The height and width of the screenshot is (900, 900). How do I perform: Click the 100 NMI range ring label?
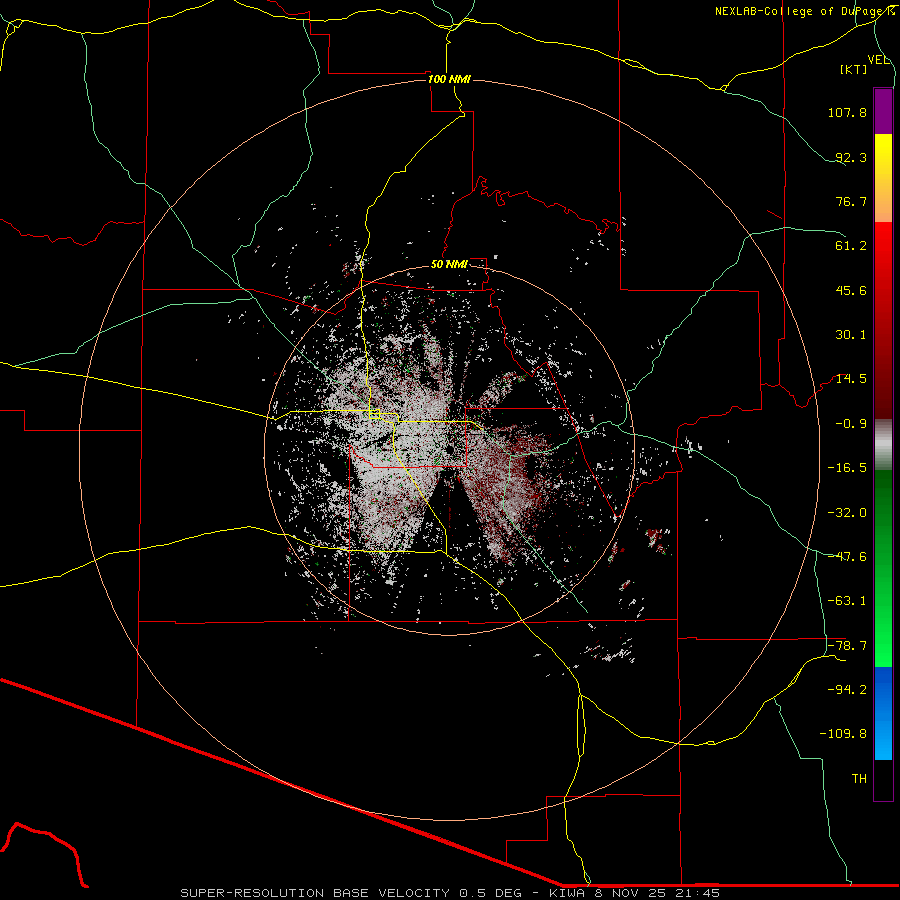click(x=449, y=79)
